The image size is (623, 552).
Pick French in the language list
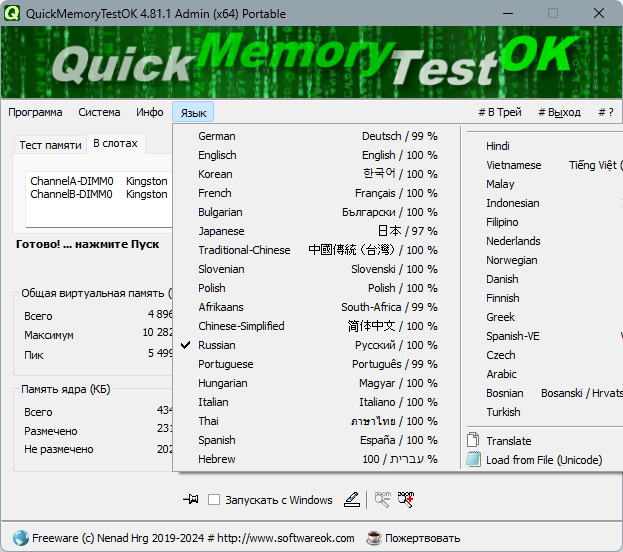click(x=317, y=193)
